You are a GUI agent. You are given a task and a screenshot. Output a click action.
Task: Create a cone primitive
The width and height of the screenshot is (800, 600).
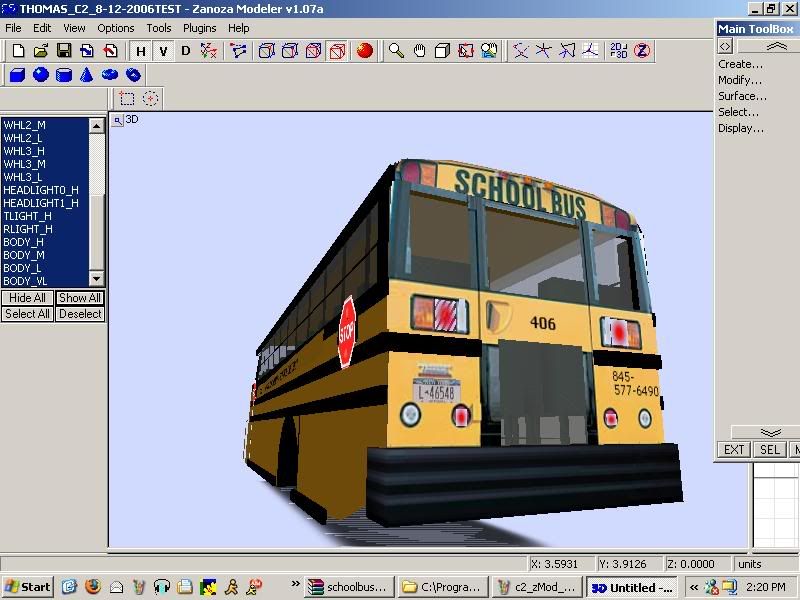click(x=87, y=75)
